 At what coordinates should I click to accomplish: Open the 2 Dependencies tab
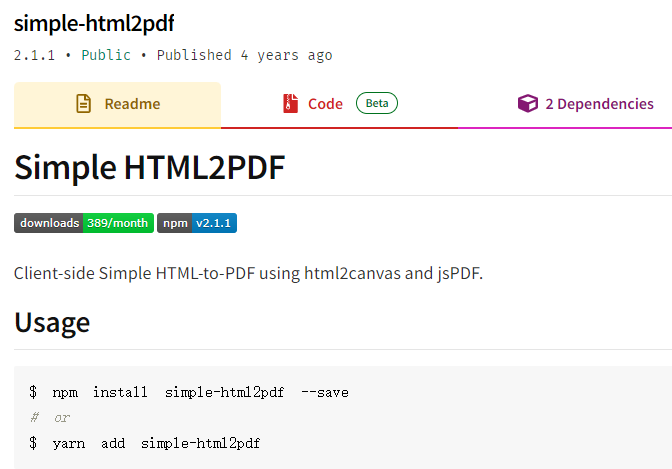coord(585,104)
